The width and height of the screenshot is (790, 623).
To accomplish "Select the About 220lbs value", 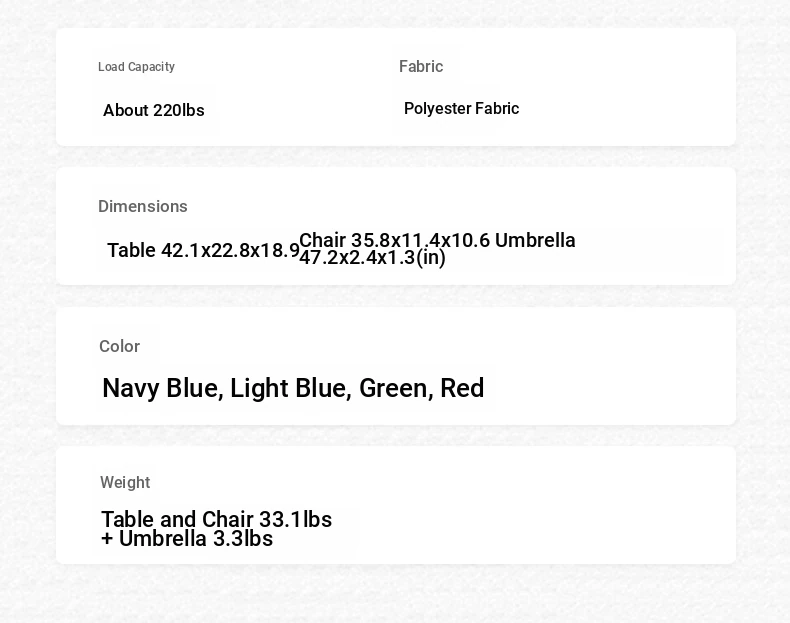I will [154, 110].
